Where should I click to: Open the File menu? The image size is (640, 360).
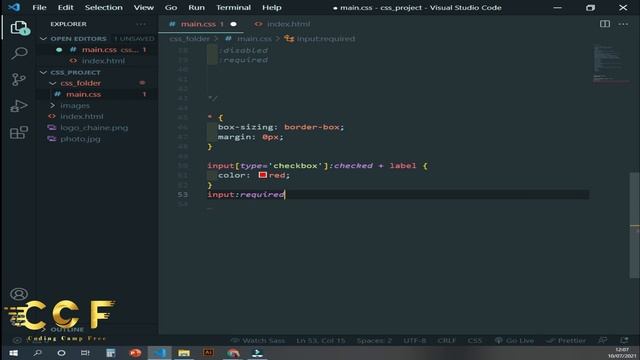tap(39, 8)
